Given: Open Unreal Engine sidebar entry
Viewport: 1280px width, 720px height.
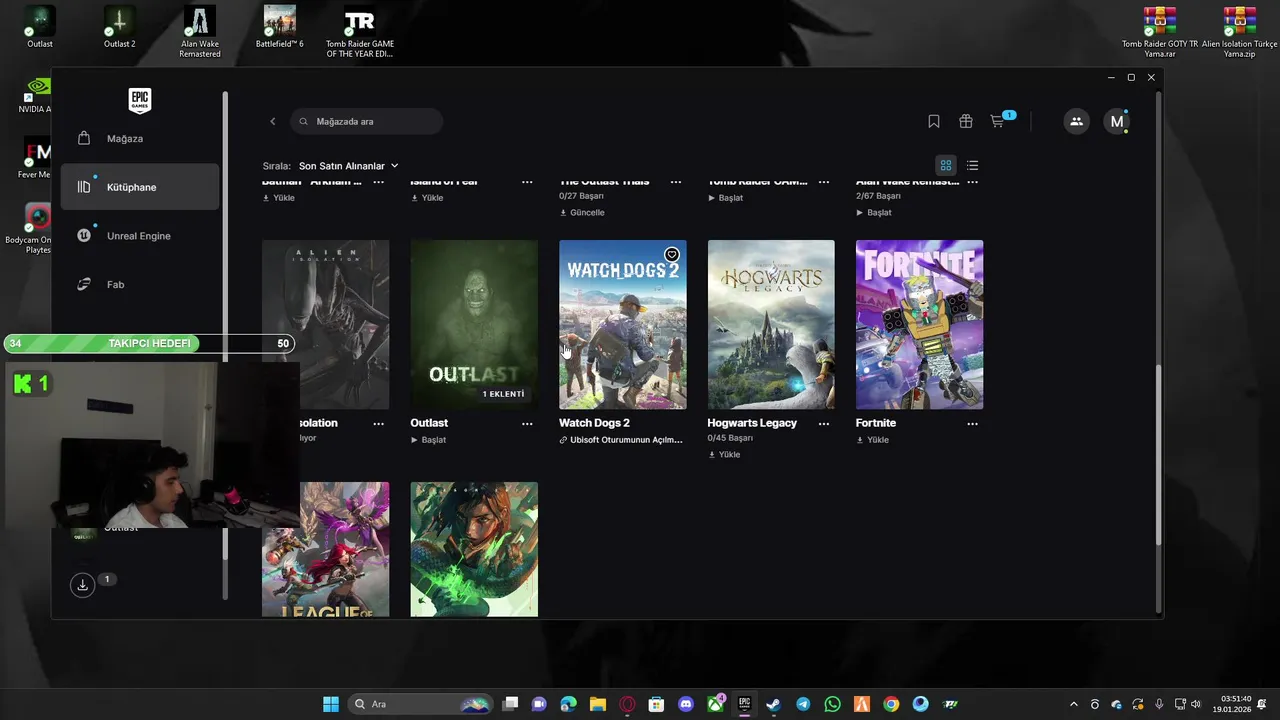Looking at the screenshot, I should click(139, 236).
